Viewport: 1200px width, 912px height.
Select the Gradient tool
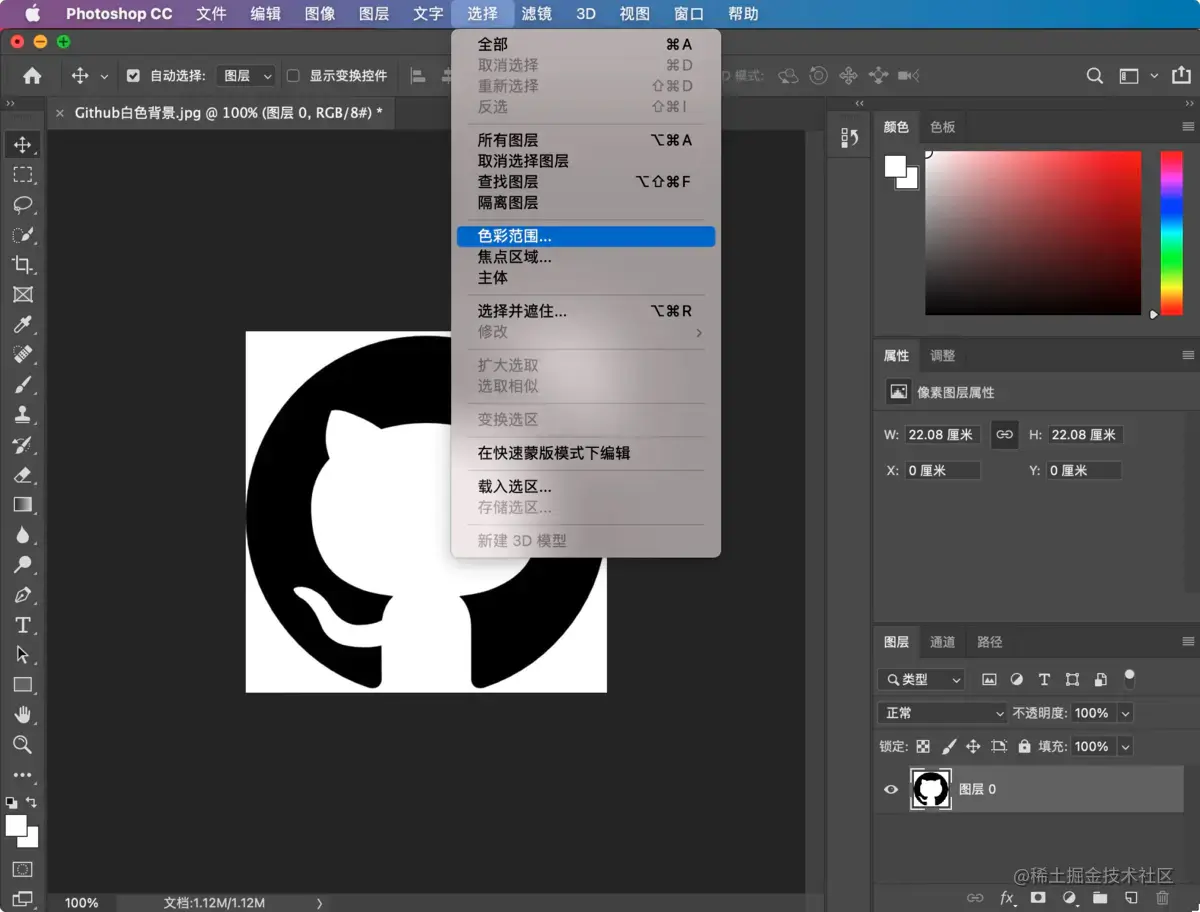tap(22, 505)
